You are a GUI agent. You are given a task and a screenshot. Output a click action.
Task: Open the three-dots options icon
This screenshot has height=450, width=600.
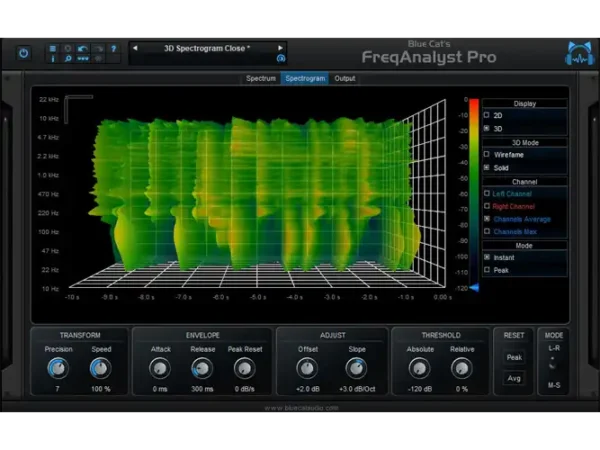[x=83, y=59]
